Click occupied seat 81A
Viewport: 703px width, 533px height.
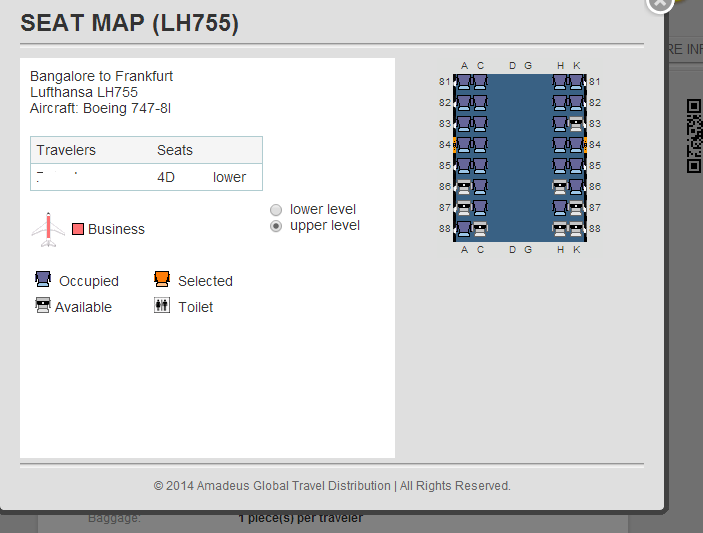click(x=464, y=82)
